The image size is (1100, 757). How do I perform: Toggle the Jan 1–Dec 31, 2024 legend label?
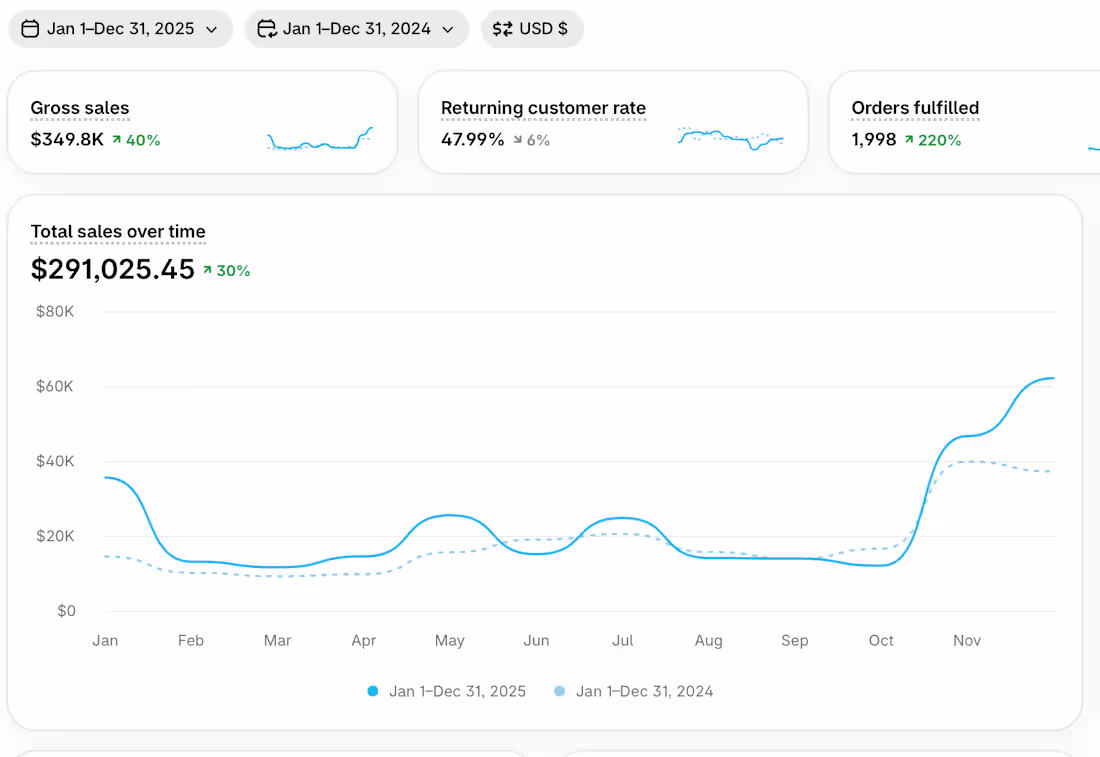(x=644, y=691)
